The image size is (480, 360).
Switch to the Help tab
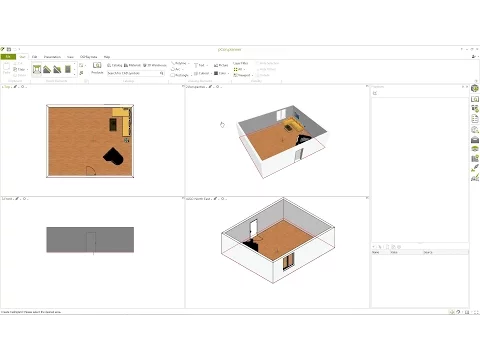[x=107, y=57]
